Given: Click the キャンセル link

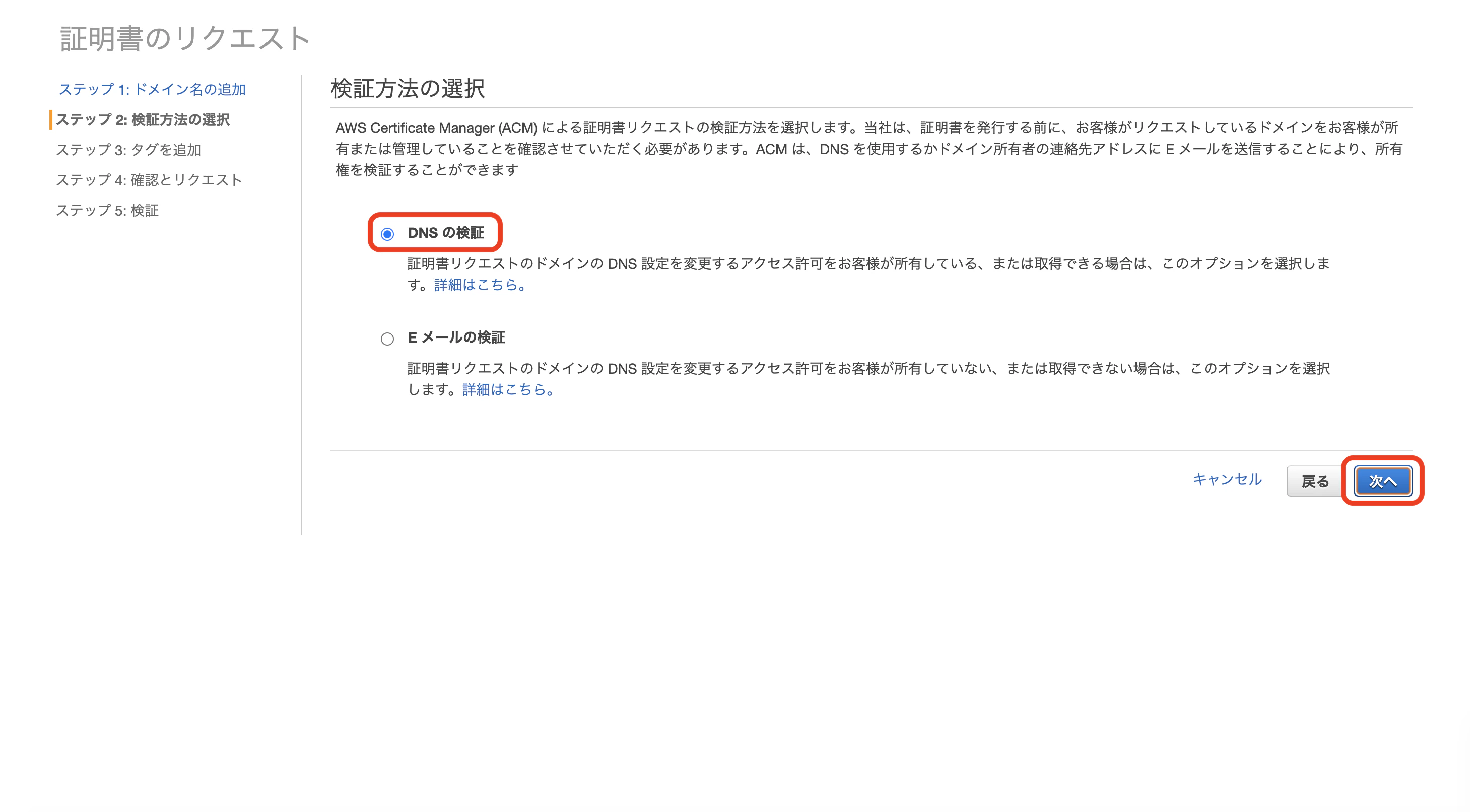Looking at the screenshot, I should coord(1228,479).
